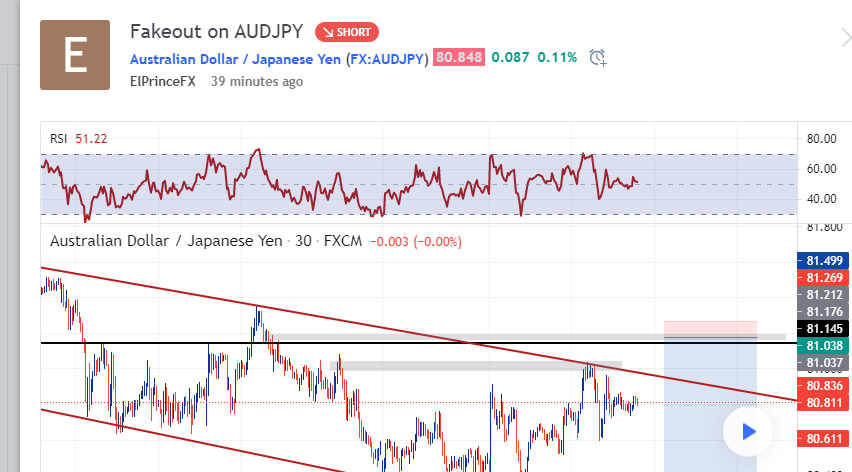Click the blue 81.499 price label
Screen dimensions: 852x472
[824, 261]
